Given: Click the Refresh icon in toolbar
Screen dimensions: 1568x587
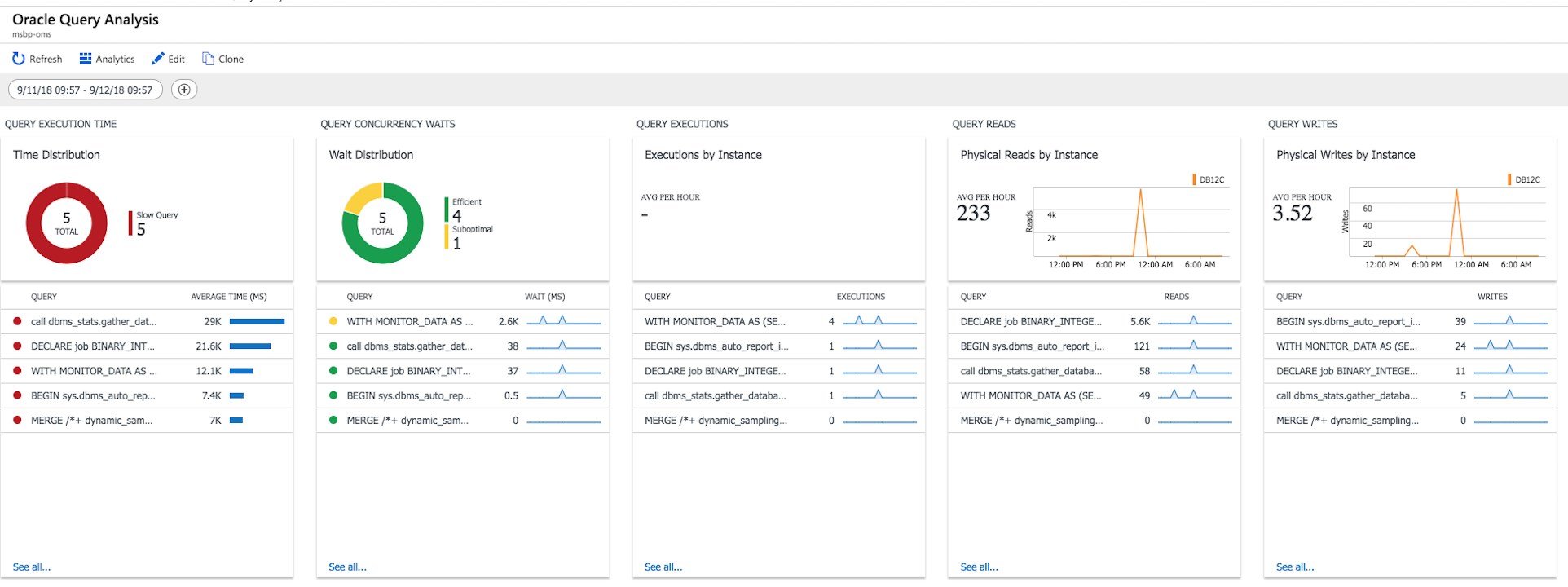Looking at the screenshot, I should 19,59.
